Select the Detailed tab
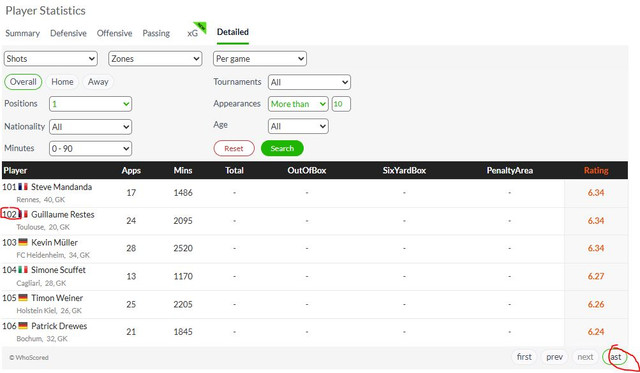The height and width of the screenshot is (373, 640). pyautogui.click(x=233, y=32)
